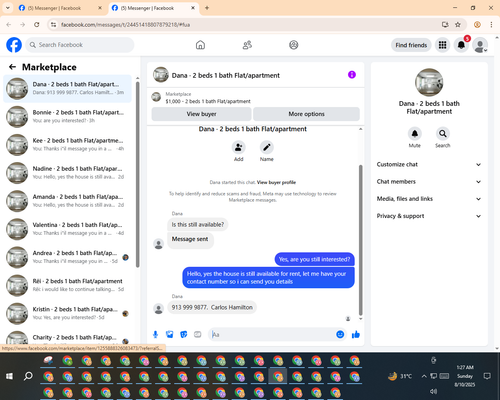Screen dimensions: 500x400
Task: Click the conversation list scrollbar
Action: [138, 174]
